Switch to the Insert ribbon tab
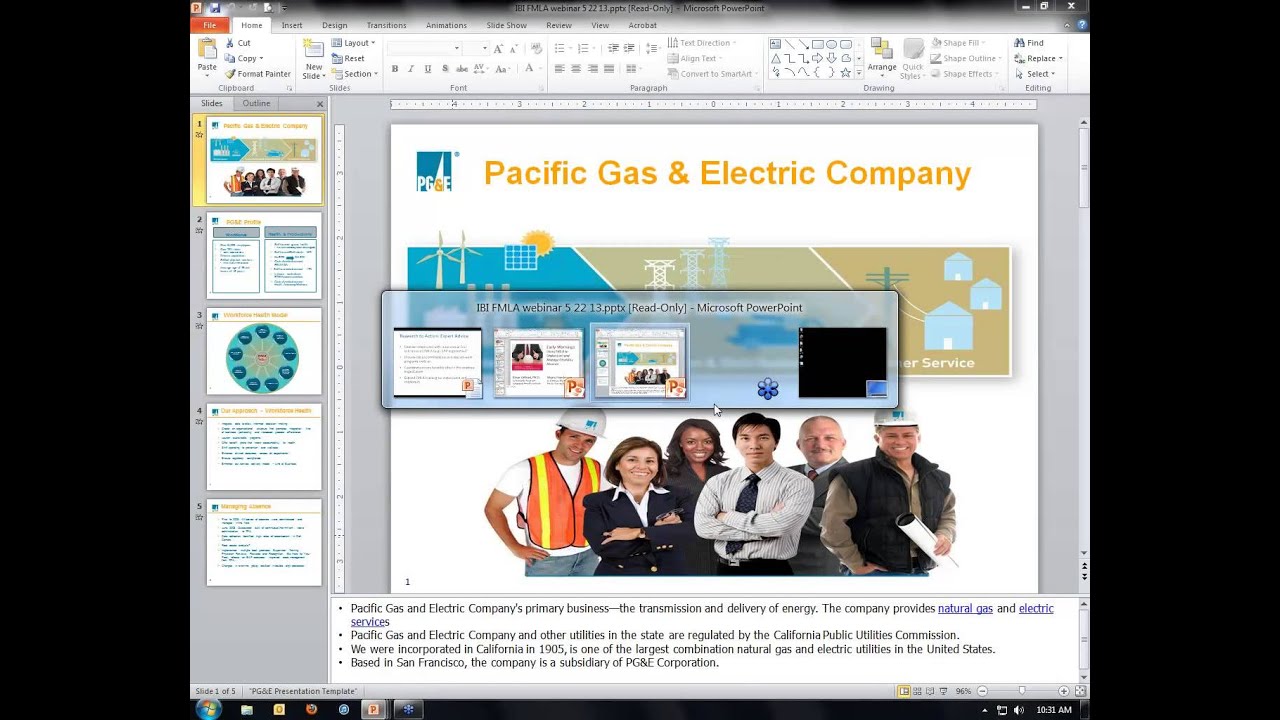This screenshot has height=720, width=1280. 292,25
